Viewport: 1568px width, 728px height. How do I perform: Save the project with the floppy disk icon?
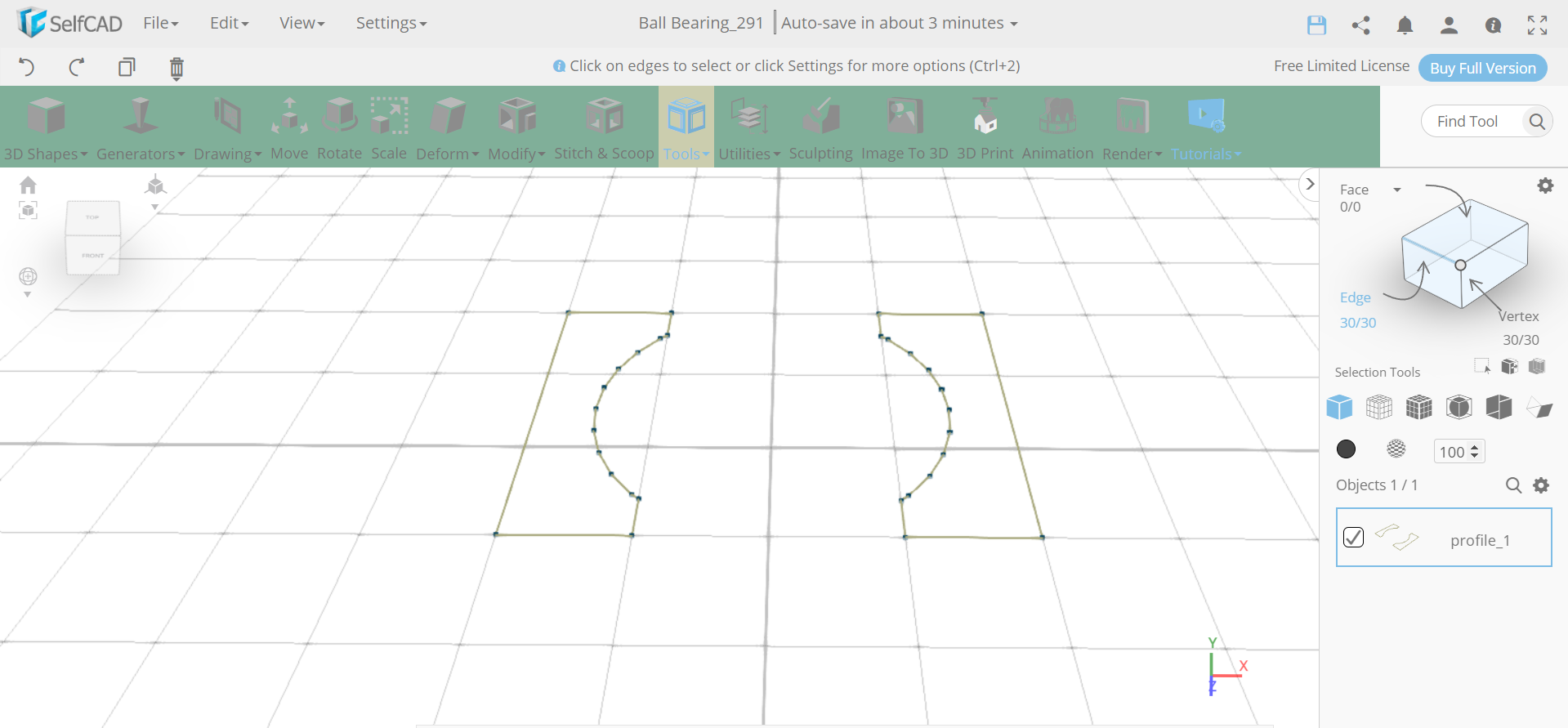(1316, 25)
